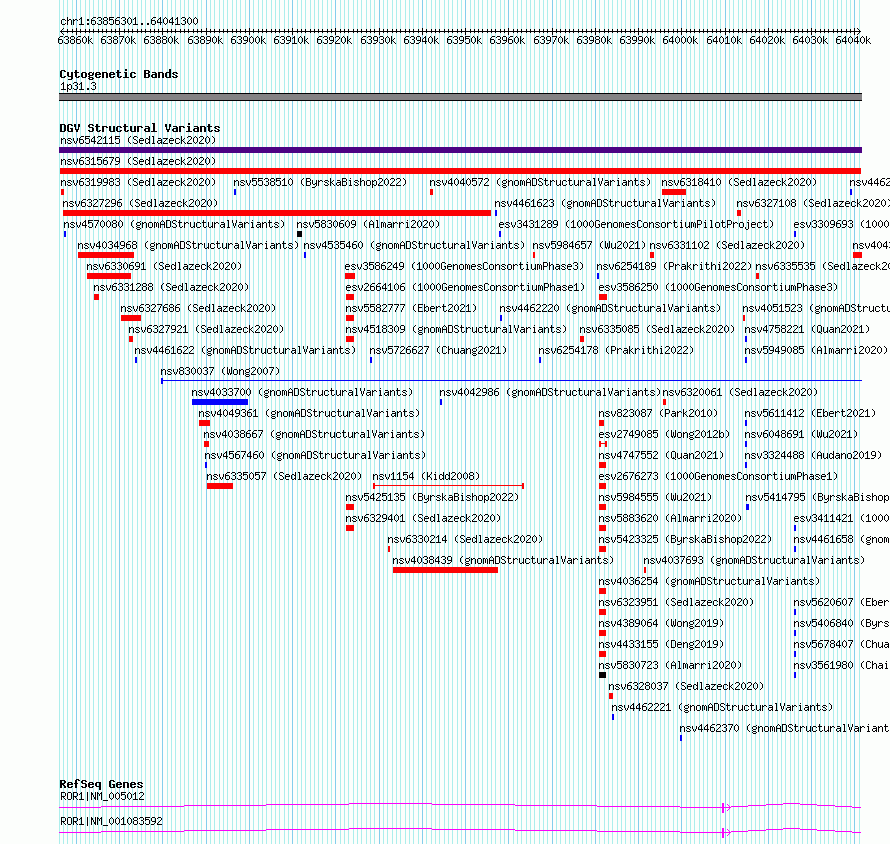This screenshot has width=890, height=844.
Task: Click the nsv823087 (Park2010) label
Action: [658, 413]
